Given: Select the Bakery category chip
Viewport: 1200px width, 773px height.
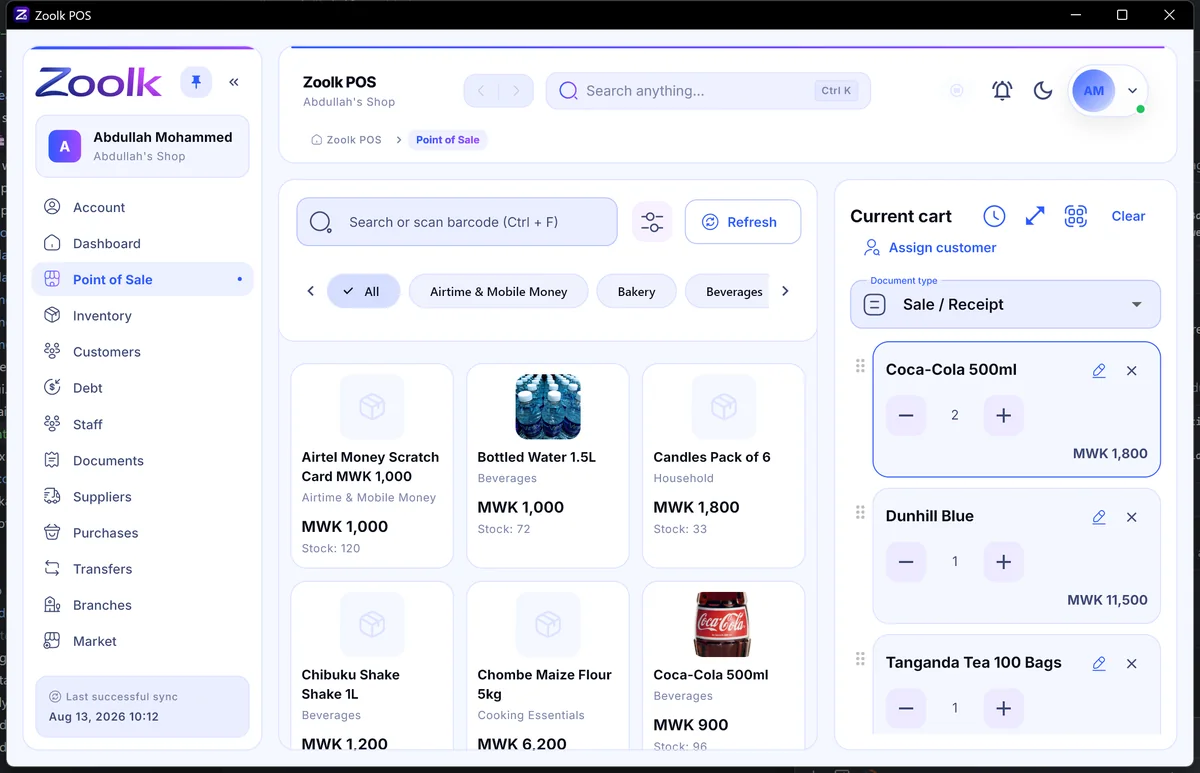Looking at the screenshot, I should 636,291.
